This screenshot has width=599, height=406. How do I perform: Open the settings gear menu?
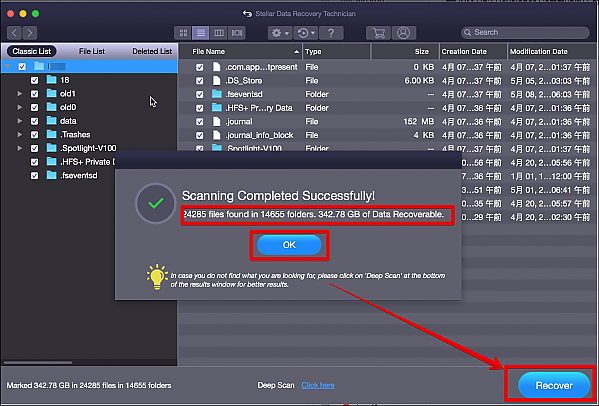280,33
